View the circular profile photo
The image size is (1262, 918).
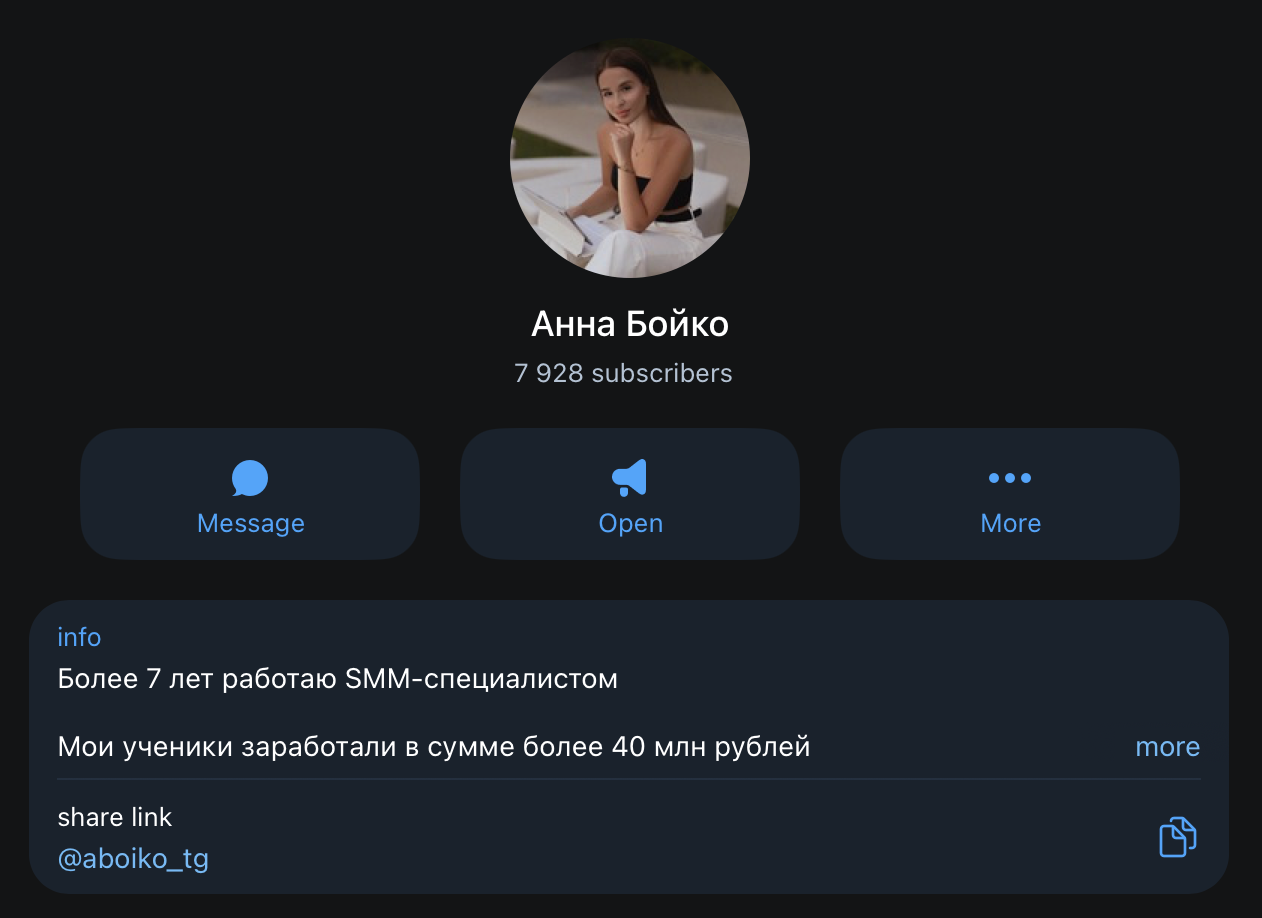pyautogui.click(x=630, y=158)
